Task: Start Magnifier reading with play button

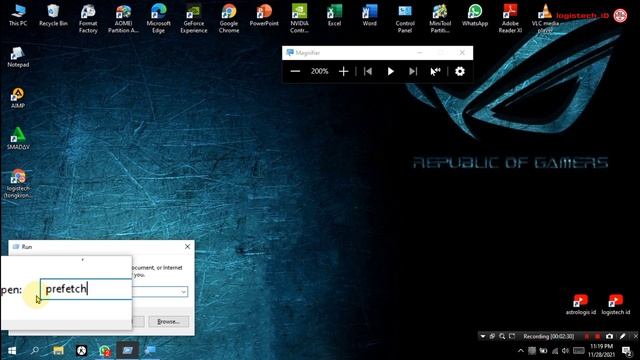Action: click(x=391, y=71)
